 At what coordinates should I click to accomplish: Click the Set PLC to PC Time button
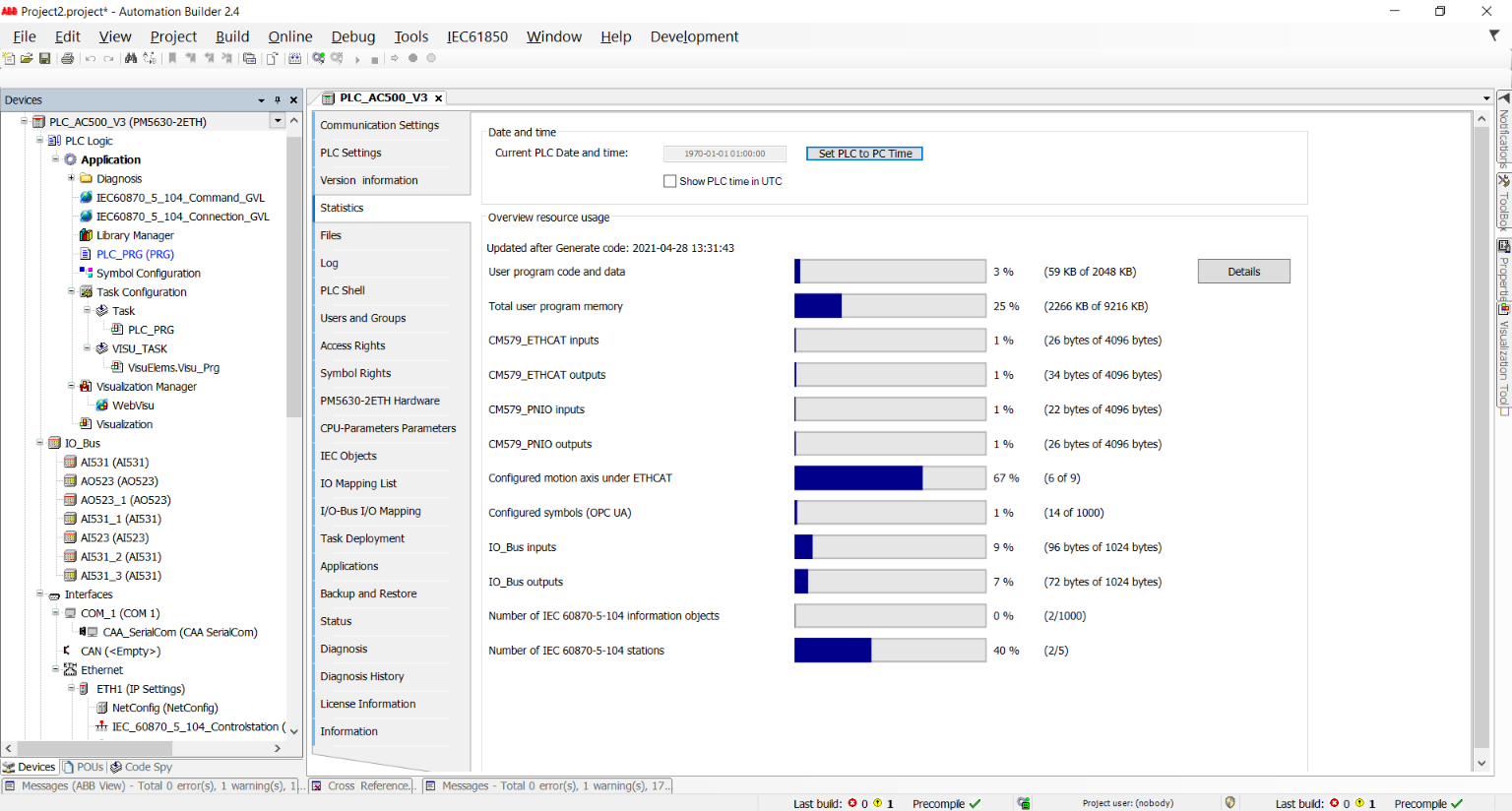[x=863, y=154]
